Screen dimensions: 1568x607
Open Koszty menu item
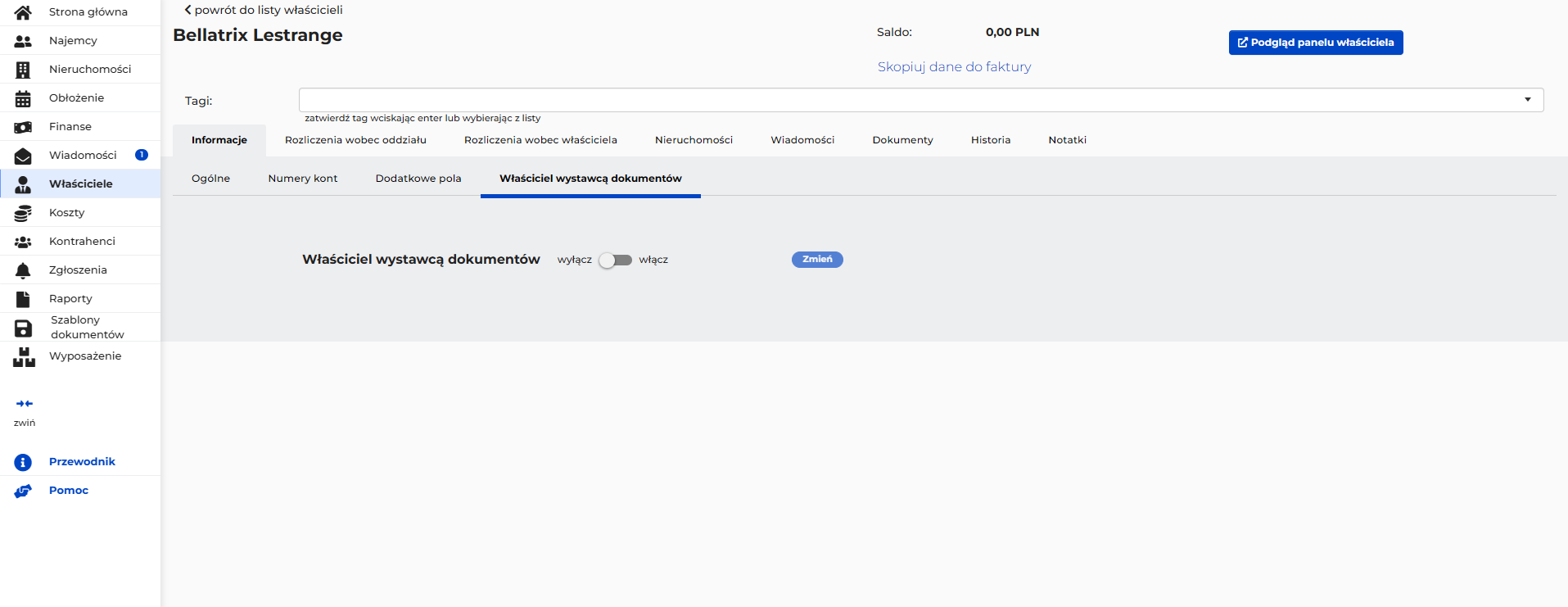pyautogui.click(x=80, y=213)
